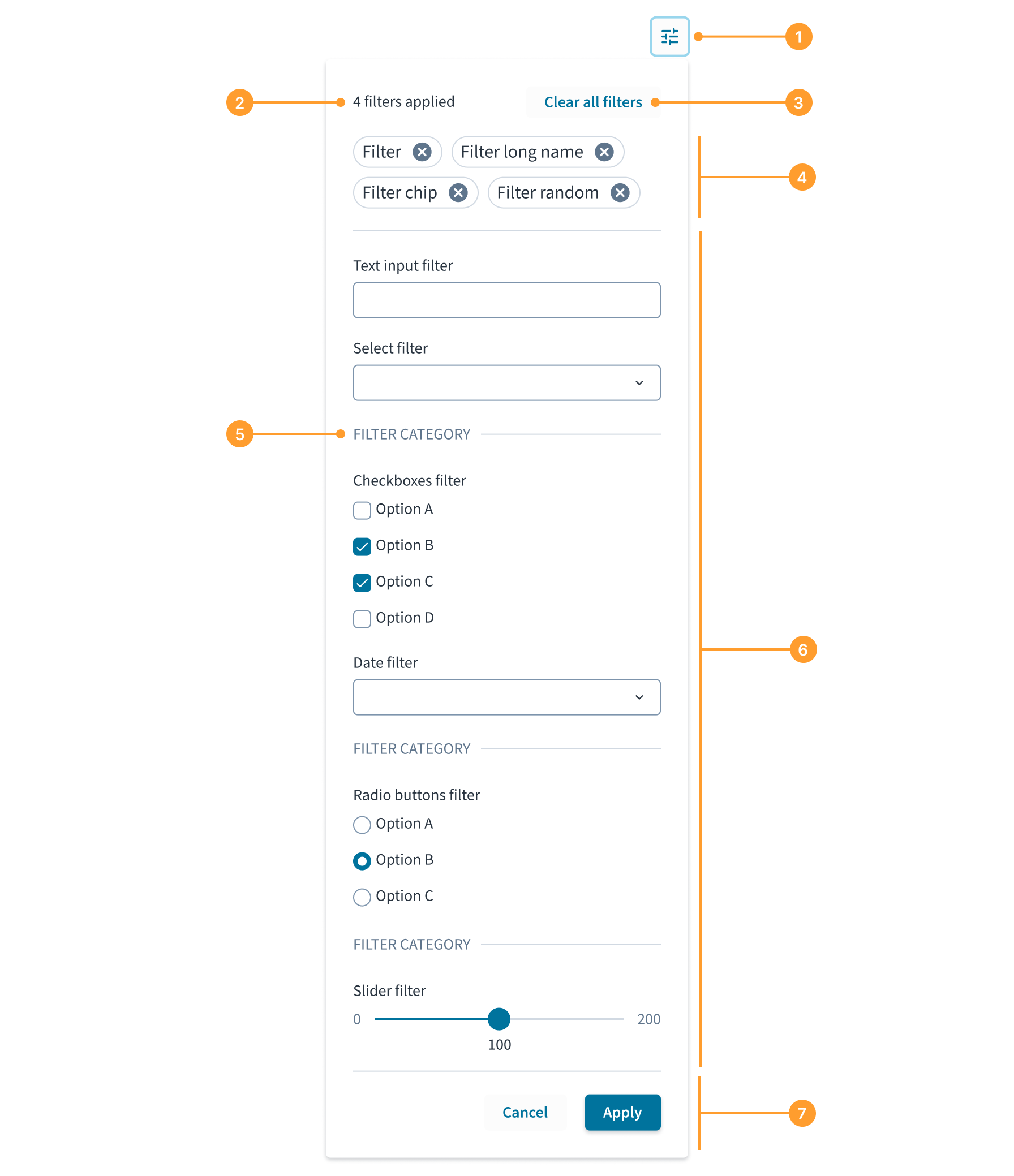1014x1176 pixels.
Task: Remove the 'Filter random' chip via X icon
Action: 620,193
